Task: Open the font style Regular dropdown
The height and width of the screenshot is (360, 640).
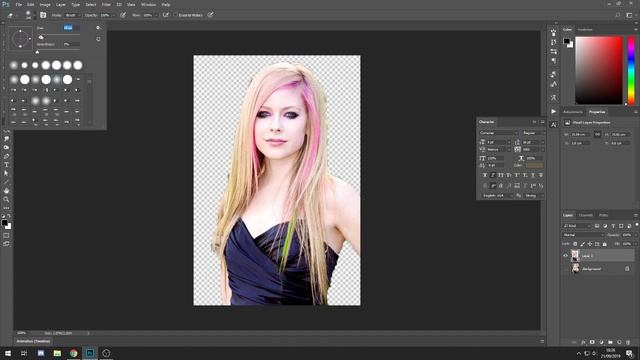Action: point(533,133)
